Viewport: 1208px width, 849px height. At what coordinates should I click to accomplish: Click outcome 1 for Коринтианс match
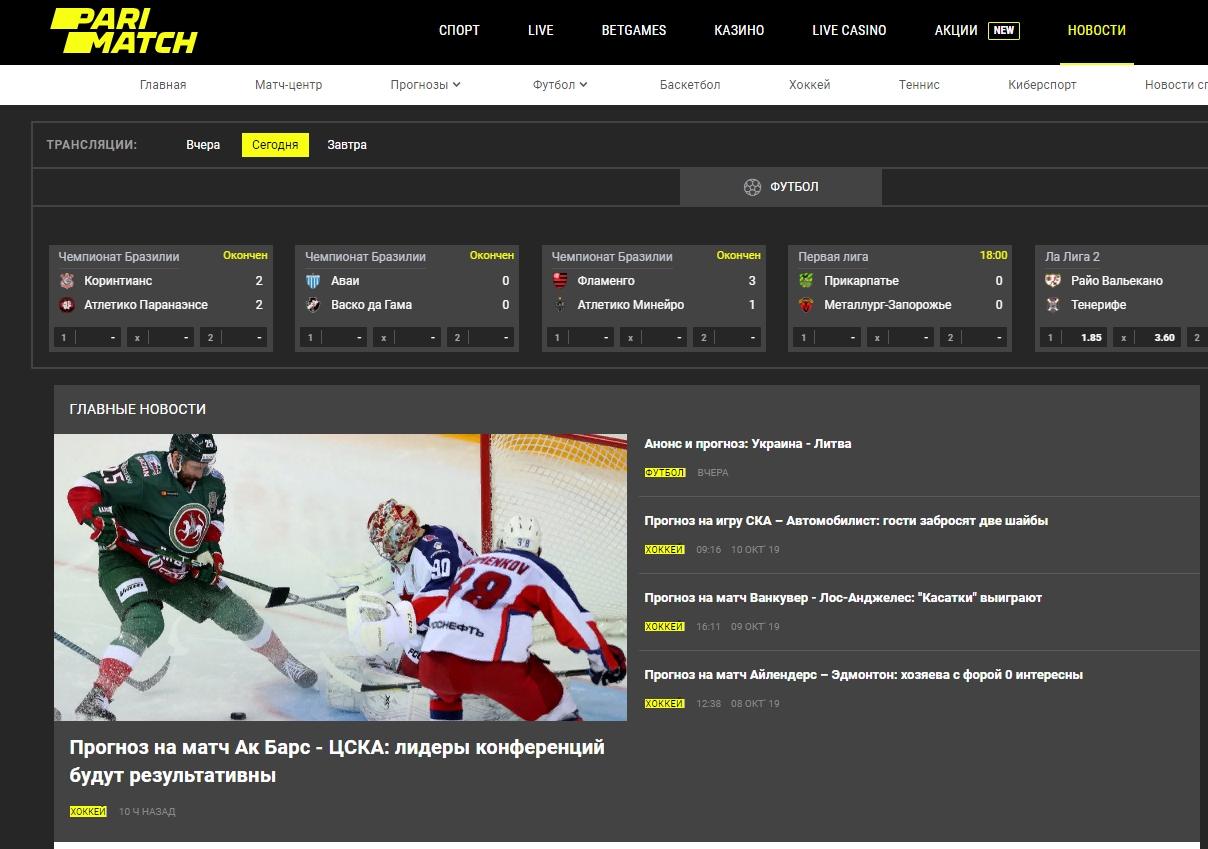click(x=88, y=338)
